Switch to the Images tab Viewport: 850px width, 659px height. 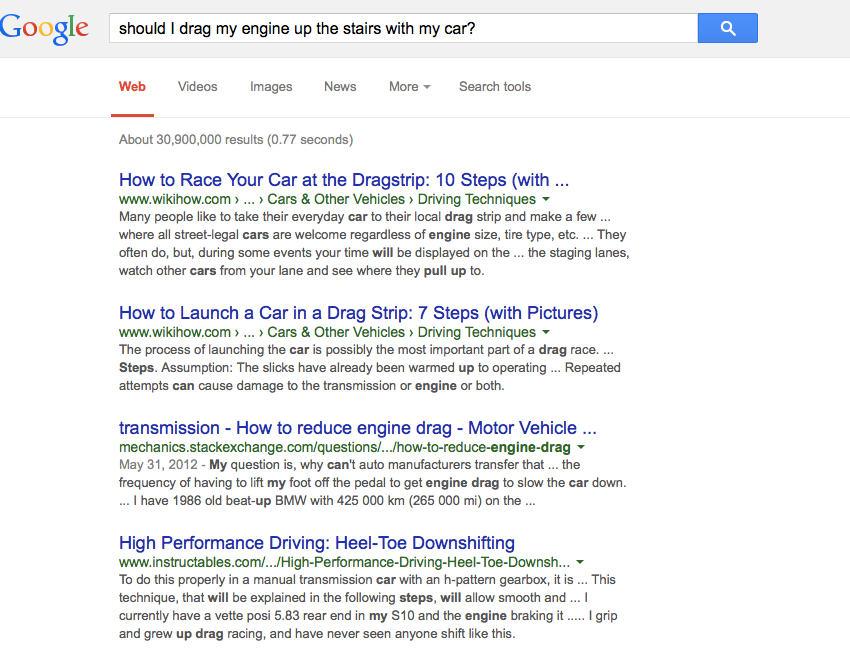point(271,87)
